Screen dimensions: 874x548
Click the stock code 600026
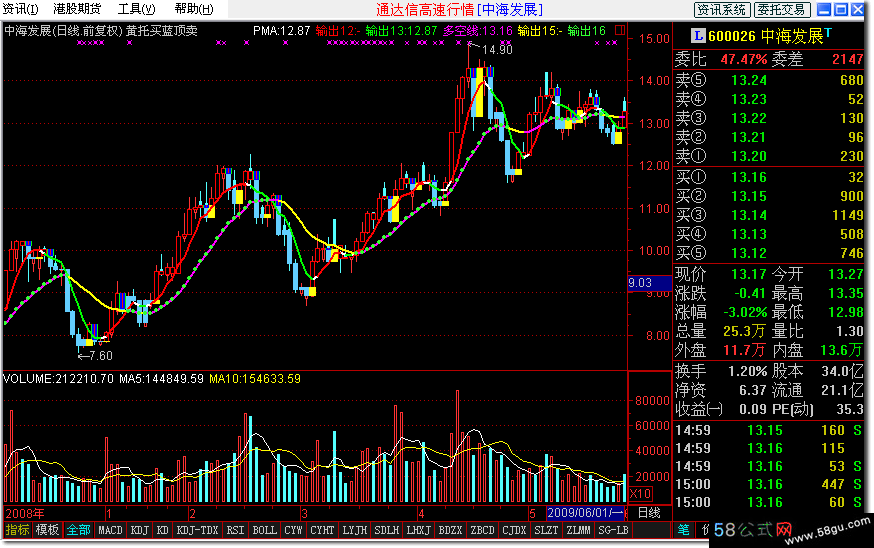(x=732, y=36)
